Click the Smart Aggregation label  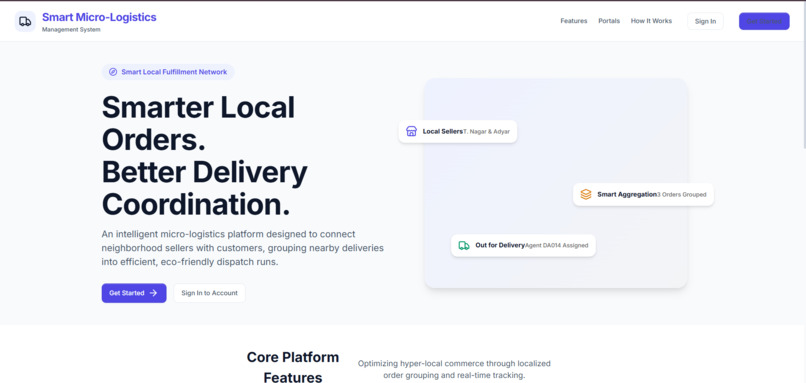click(627, 195)
